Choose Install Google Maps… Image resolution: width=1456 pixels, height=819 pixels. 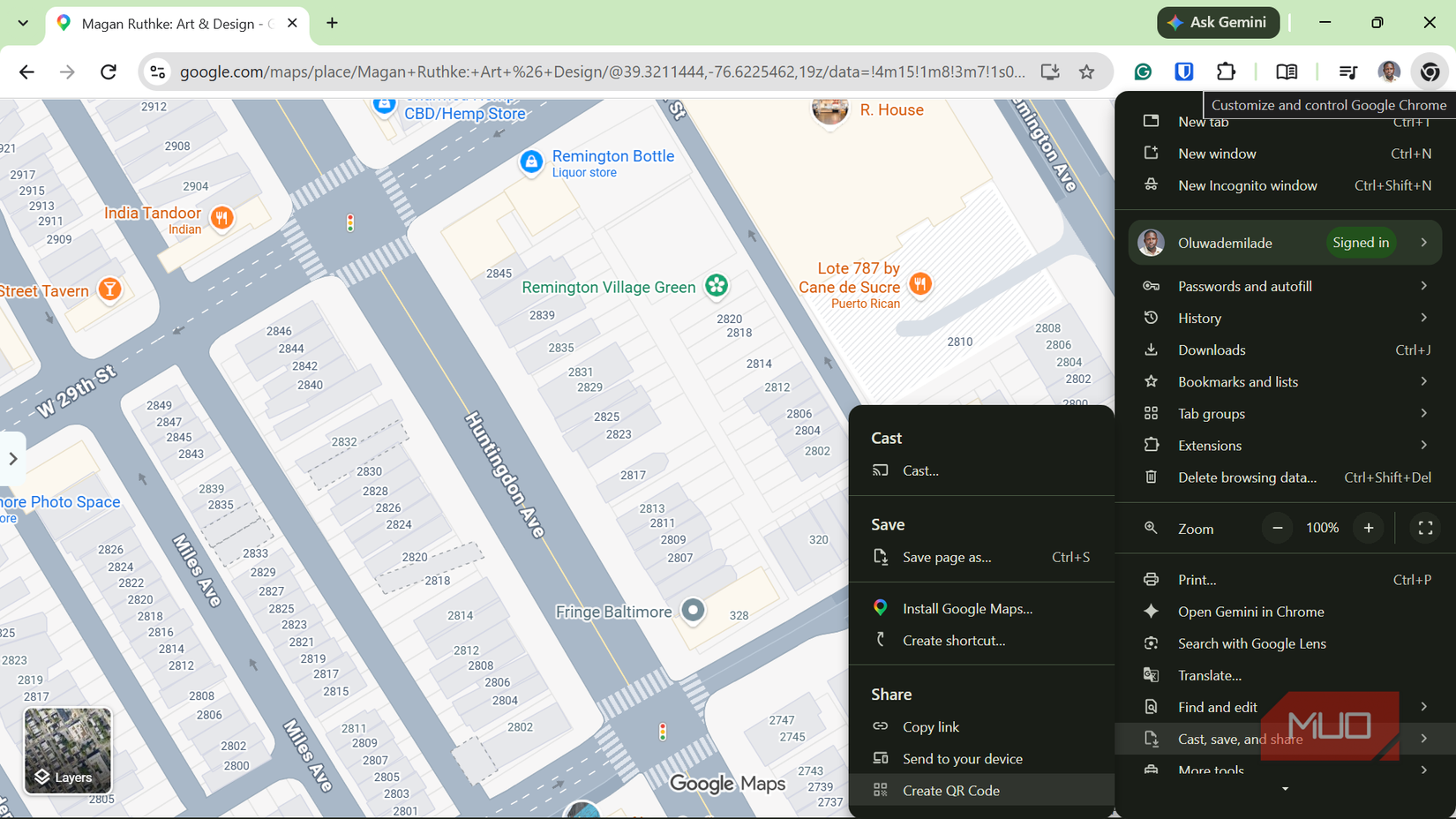pyautogui.click(x=981, y=608)
